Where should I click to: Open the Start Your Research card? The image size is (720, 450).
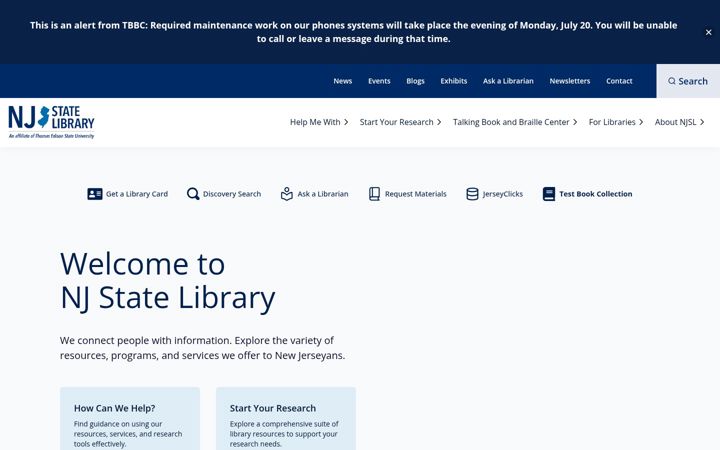[286, 419]
